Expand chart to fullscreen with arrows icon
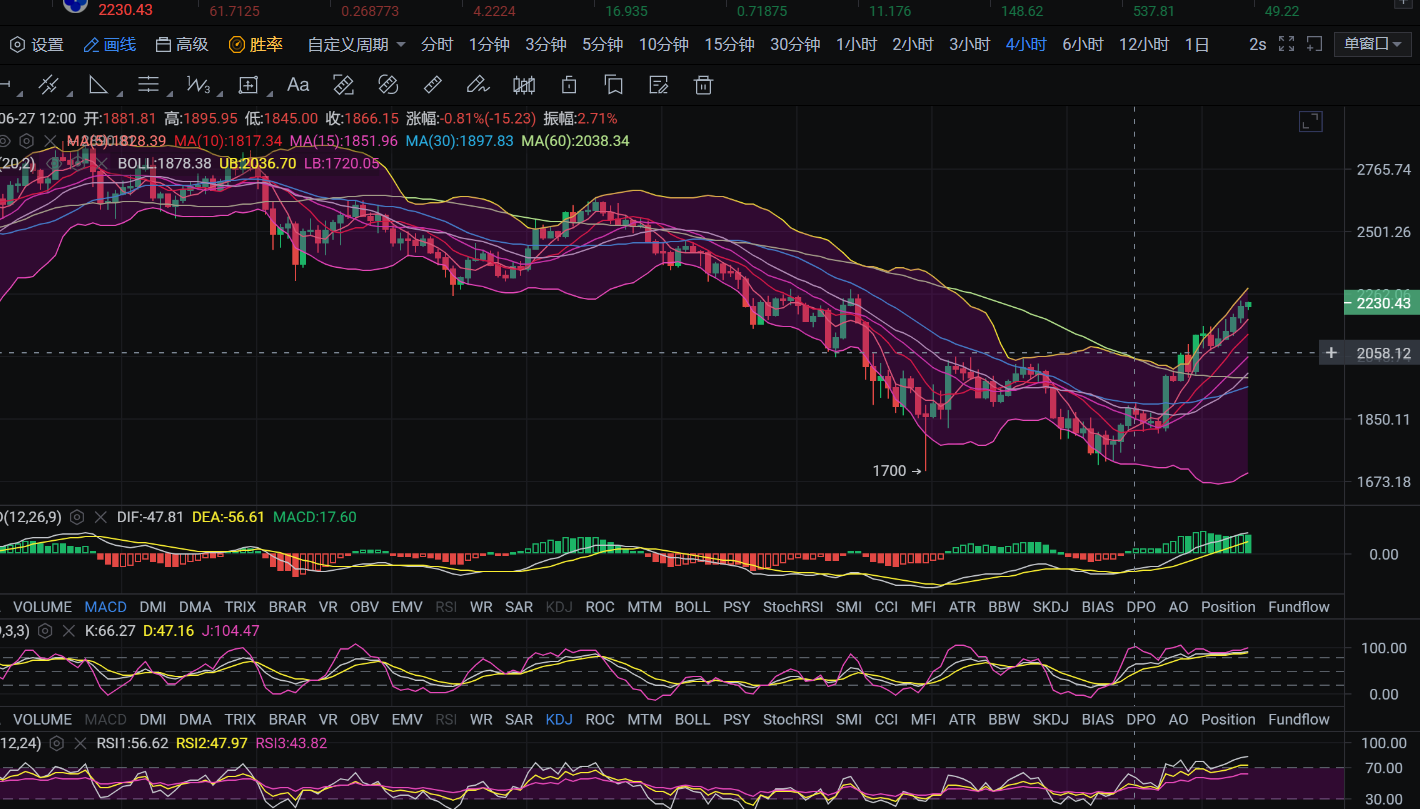This screenshot has height=809, width=1420. click(x=1287, y=44)
